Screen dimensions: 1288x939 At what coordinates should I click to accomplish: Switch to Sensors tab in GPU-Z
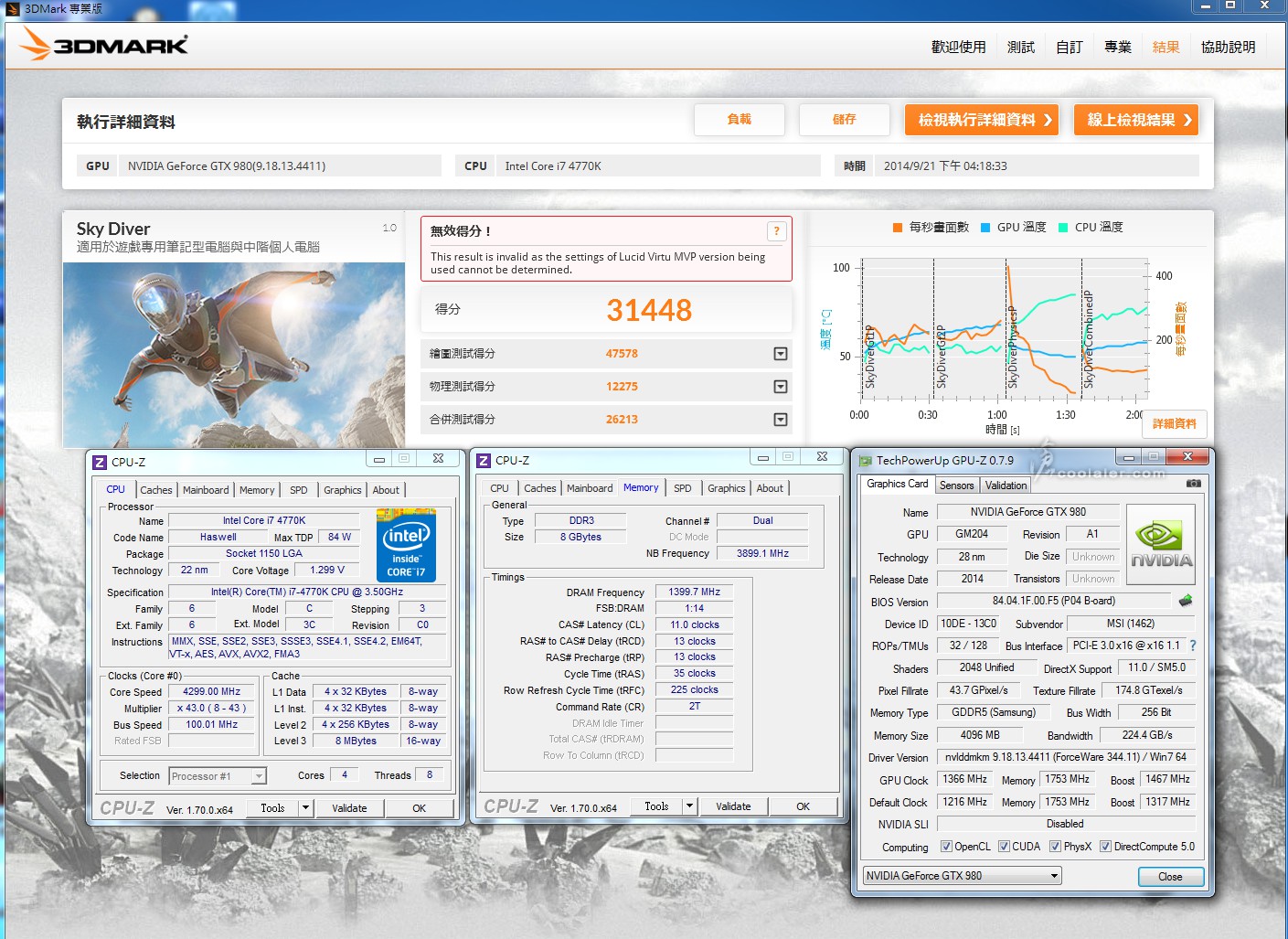[x=956, y=486]
